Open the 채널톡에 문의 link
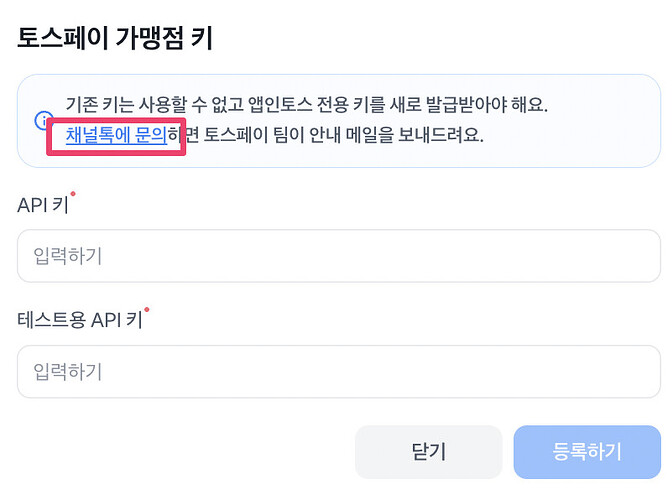The width and height of the screenshot is (672, 500). 115,135
